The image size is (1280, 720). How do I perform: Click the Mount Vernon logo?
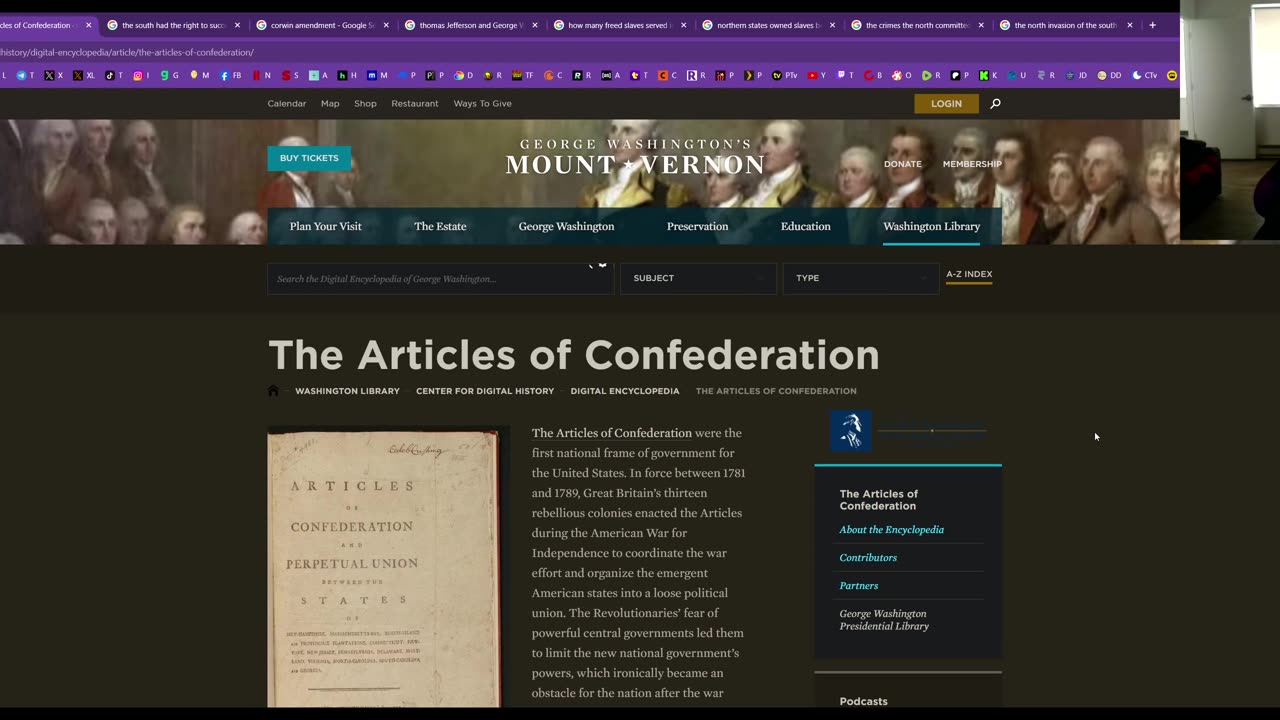(x=634, y=157)
